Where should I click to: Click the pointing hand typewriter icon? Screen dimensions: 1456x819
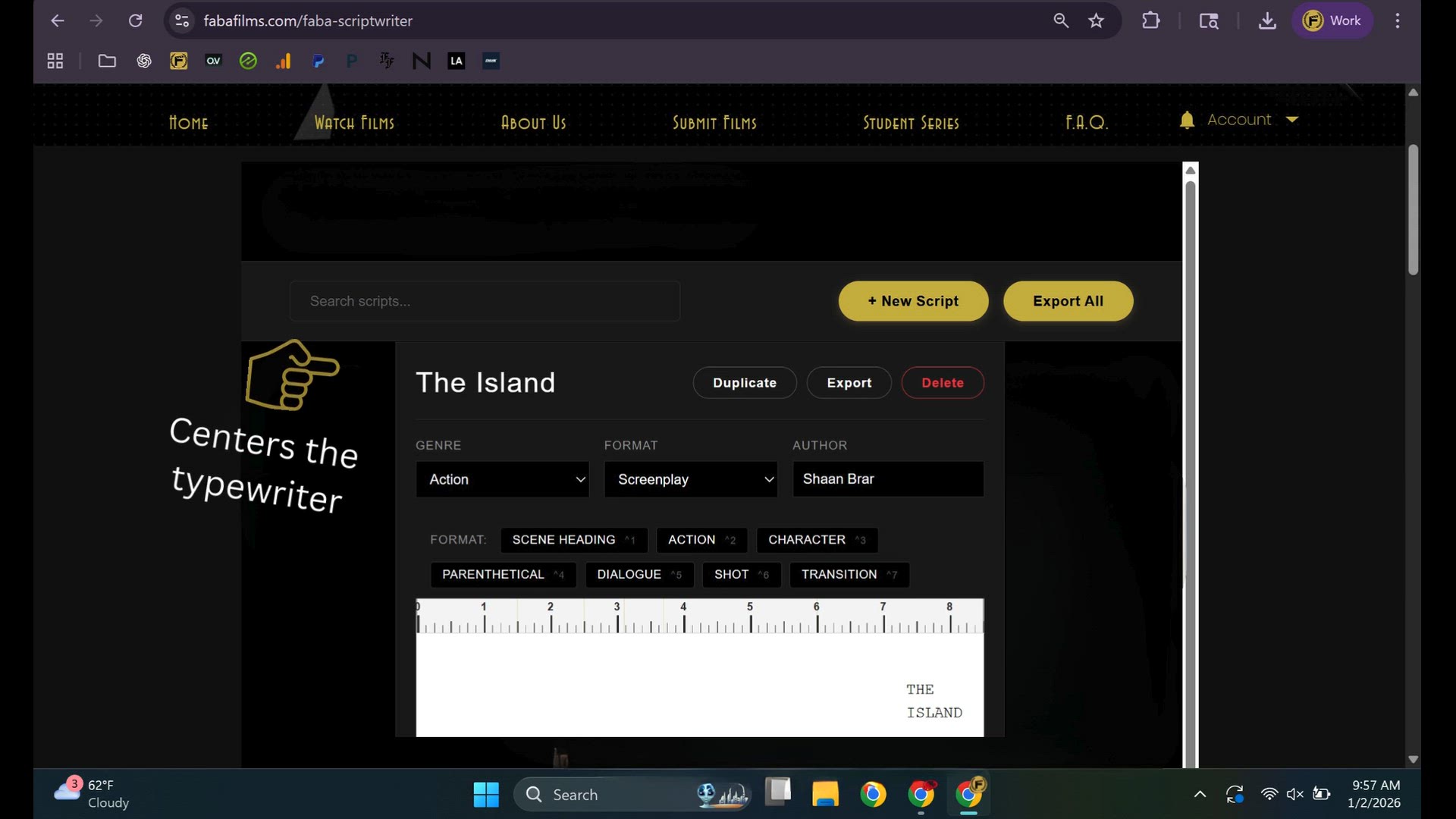292,375
